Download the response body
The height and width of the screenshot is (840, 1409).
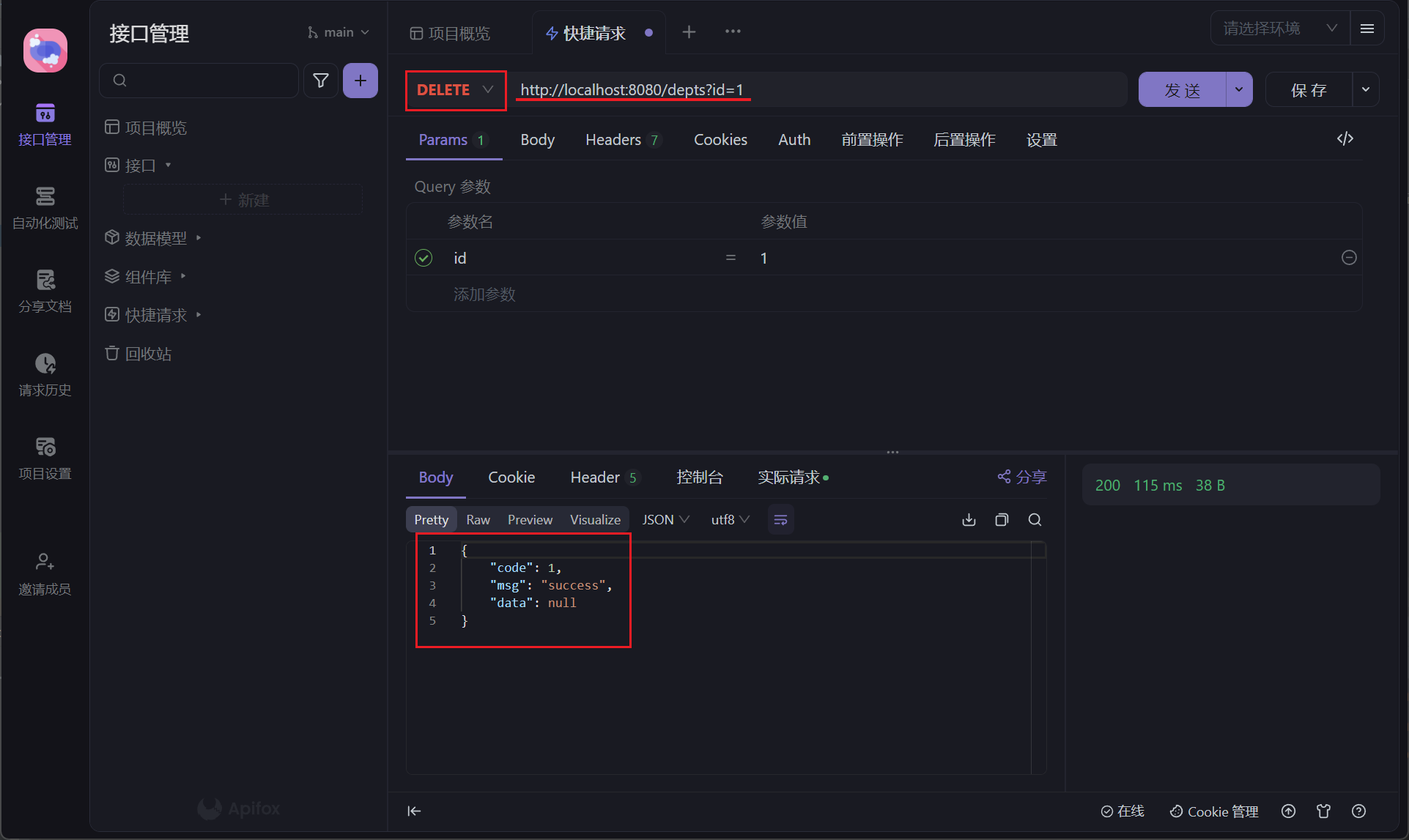point(969,520)
